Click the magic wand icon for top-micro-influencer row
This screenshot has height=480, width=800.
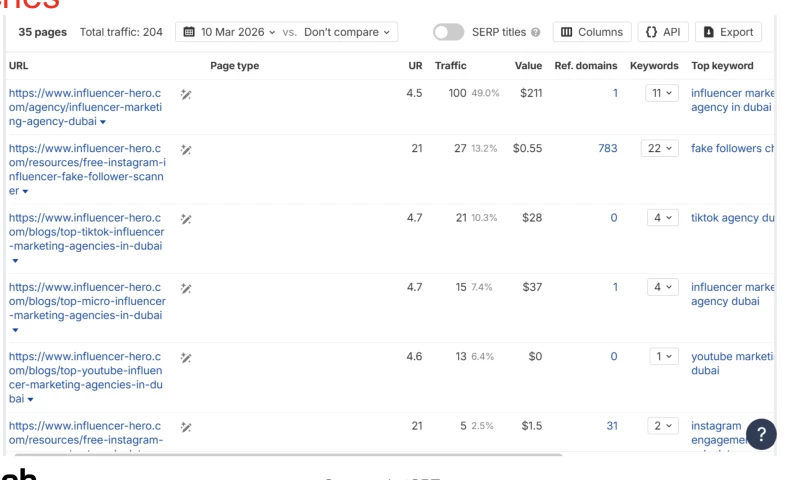[x=186, y=289]
